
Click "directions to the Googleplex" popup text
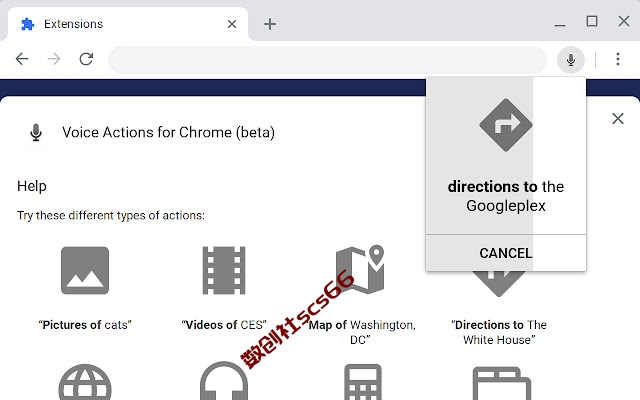[x=506, y=196]
